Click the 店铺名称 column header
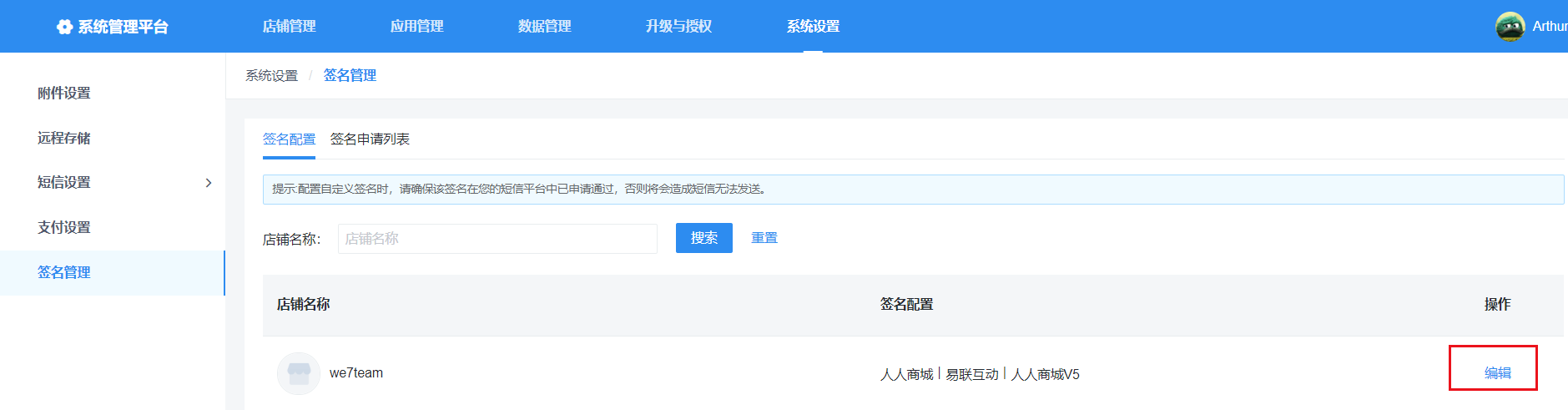The width and height of the screenshot is (1568, 410). pyautogui.click(x=303, y=304)
